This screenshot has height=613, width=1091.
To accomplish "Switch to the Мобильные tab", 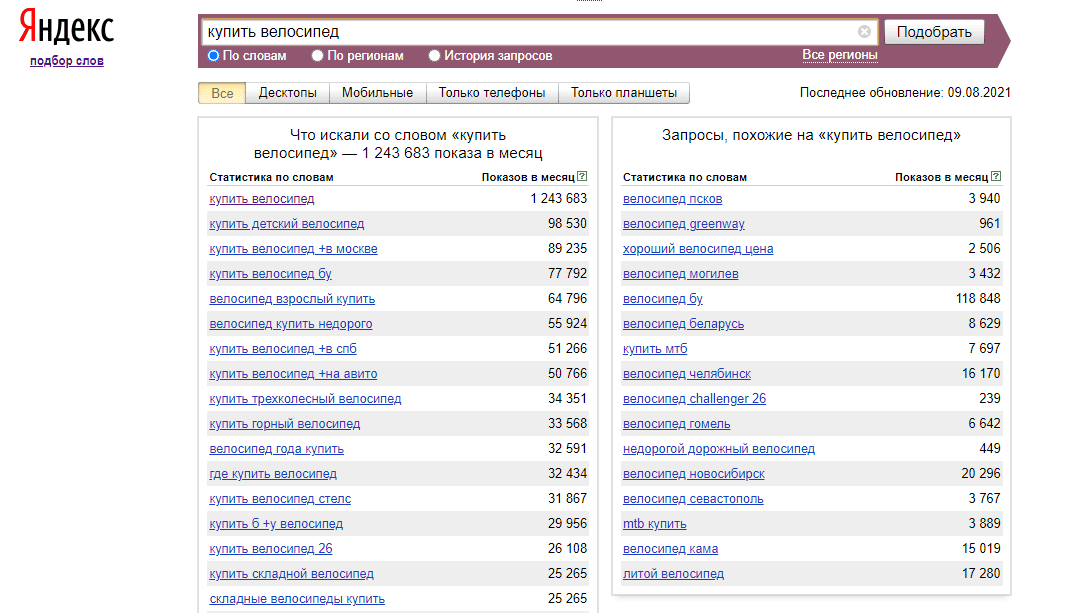I will click(x=377, y=93).
